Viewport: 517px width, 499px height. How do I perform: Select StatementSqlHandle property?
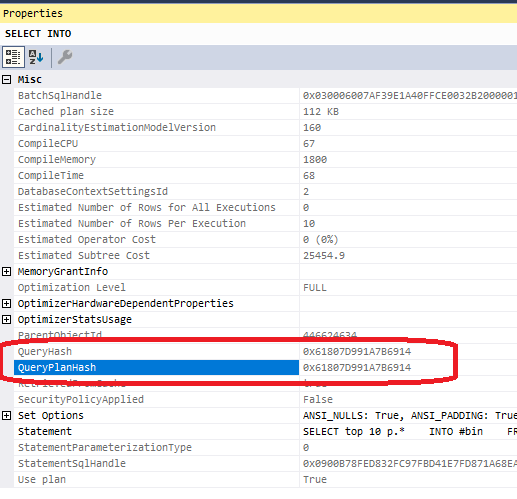(x=72, y=464)
